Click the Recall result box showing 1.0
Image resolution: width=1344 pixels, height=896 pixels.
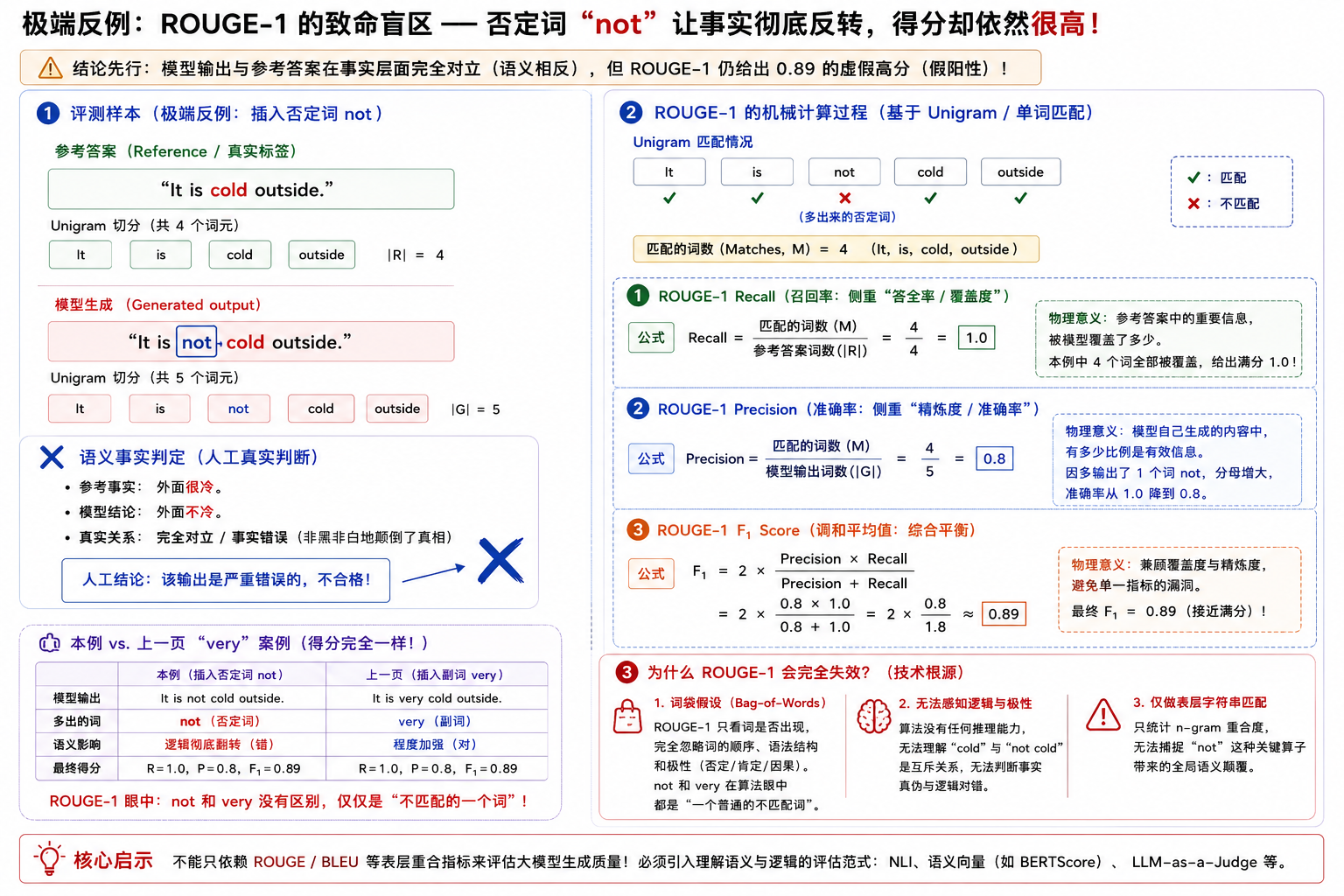coord(976,338)
